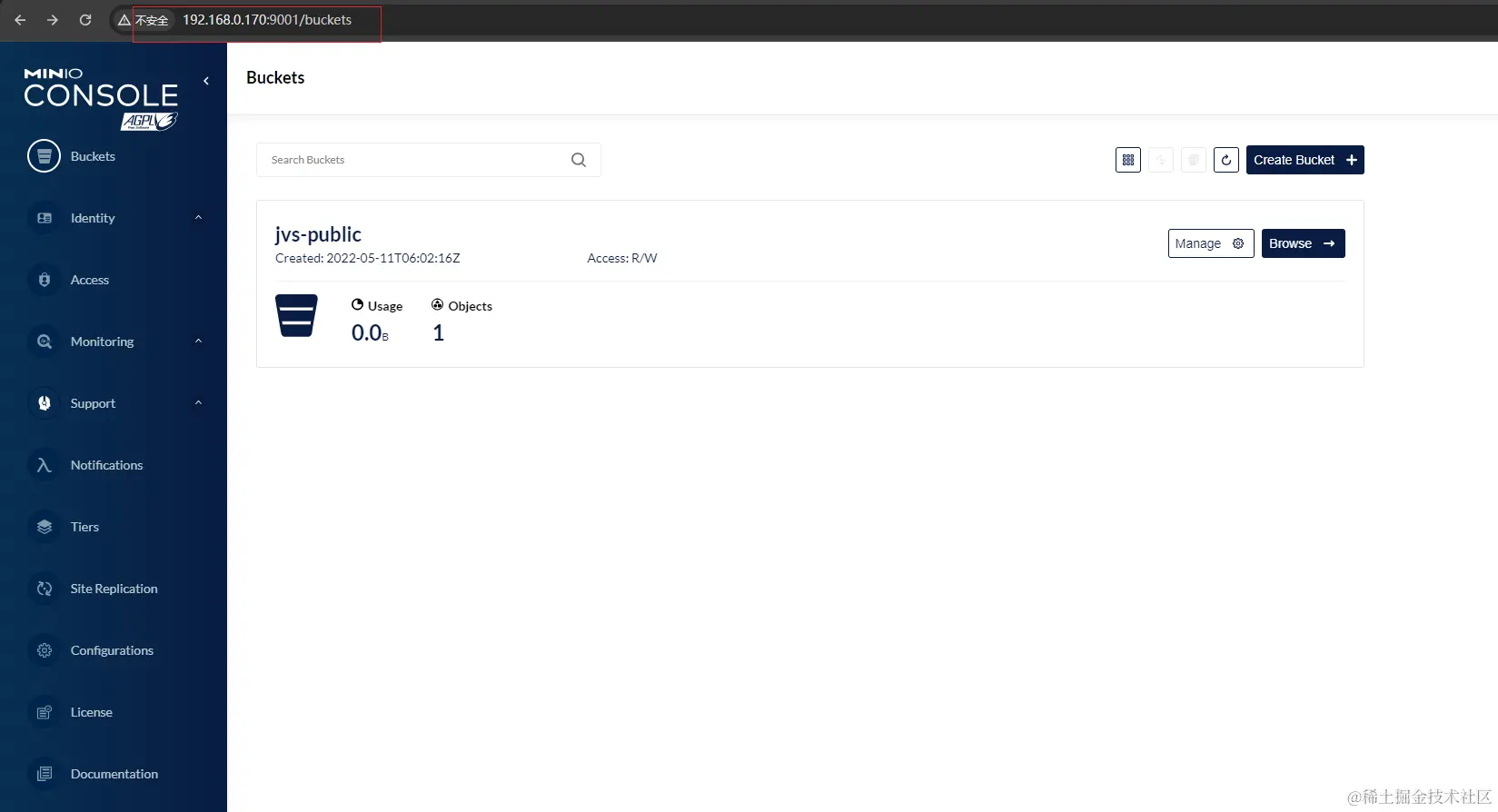Click the 0.0 B usage value
This screenshot has width=1498, height=812.
click(x=370, y=333)
